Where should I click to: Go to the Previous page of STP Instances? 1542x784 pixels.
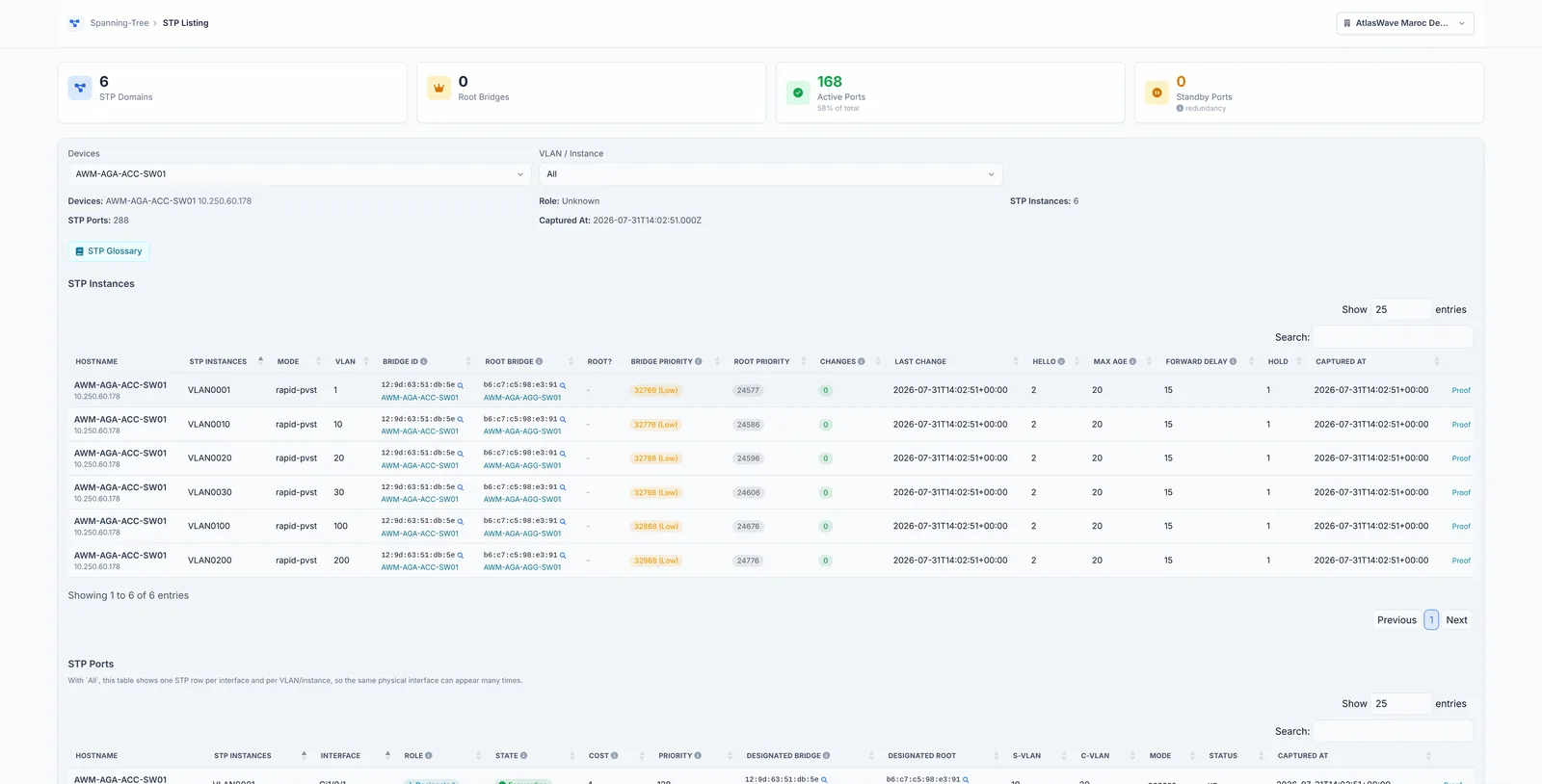(x=1396, y=620)
